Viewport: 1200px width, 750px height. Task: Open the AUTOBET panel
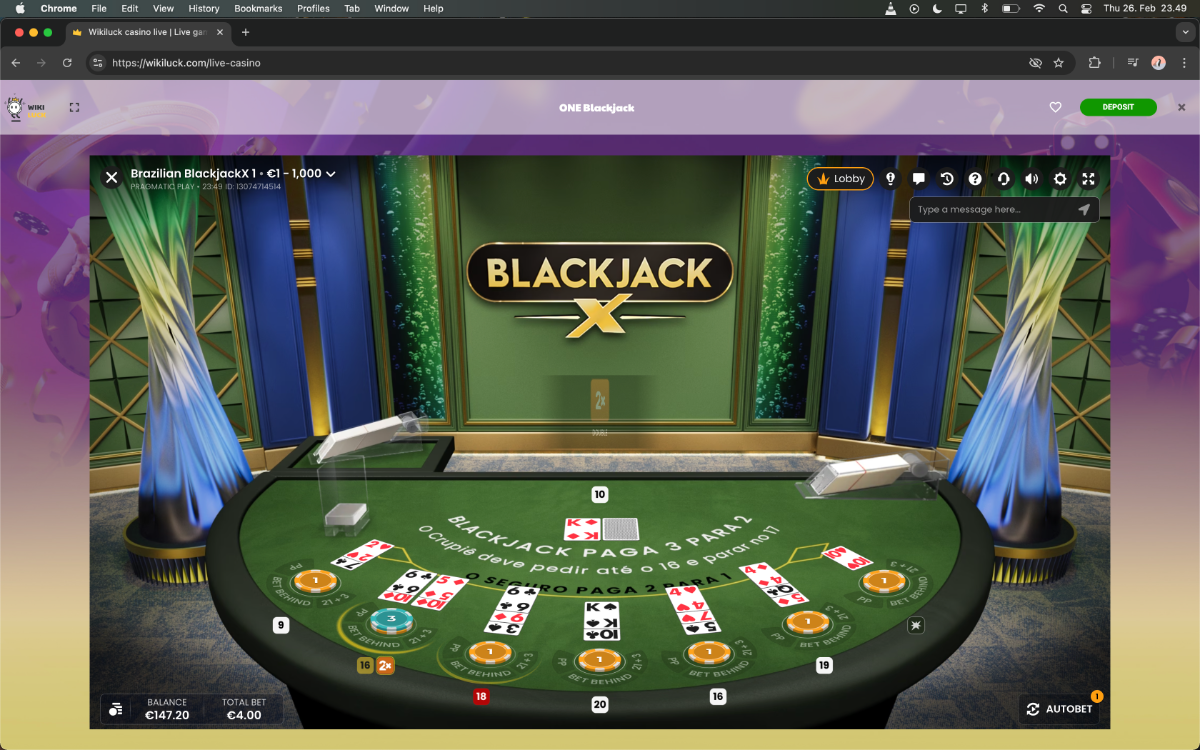[1060, 709]
